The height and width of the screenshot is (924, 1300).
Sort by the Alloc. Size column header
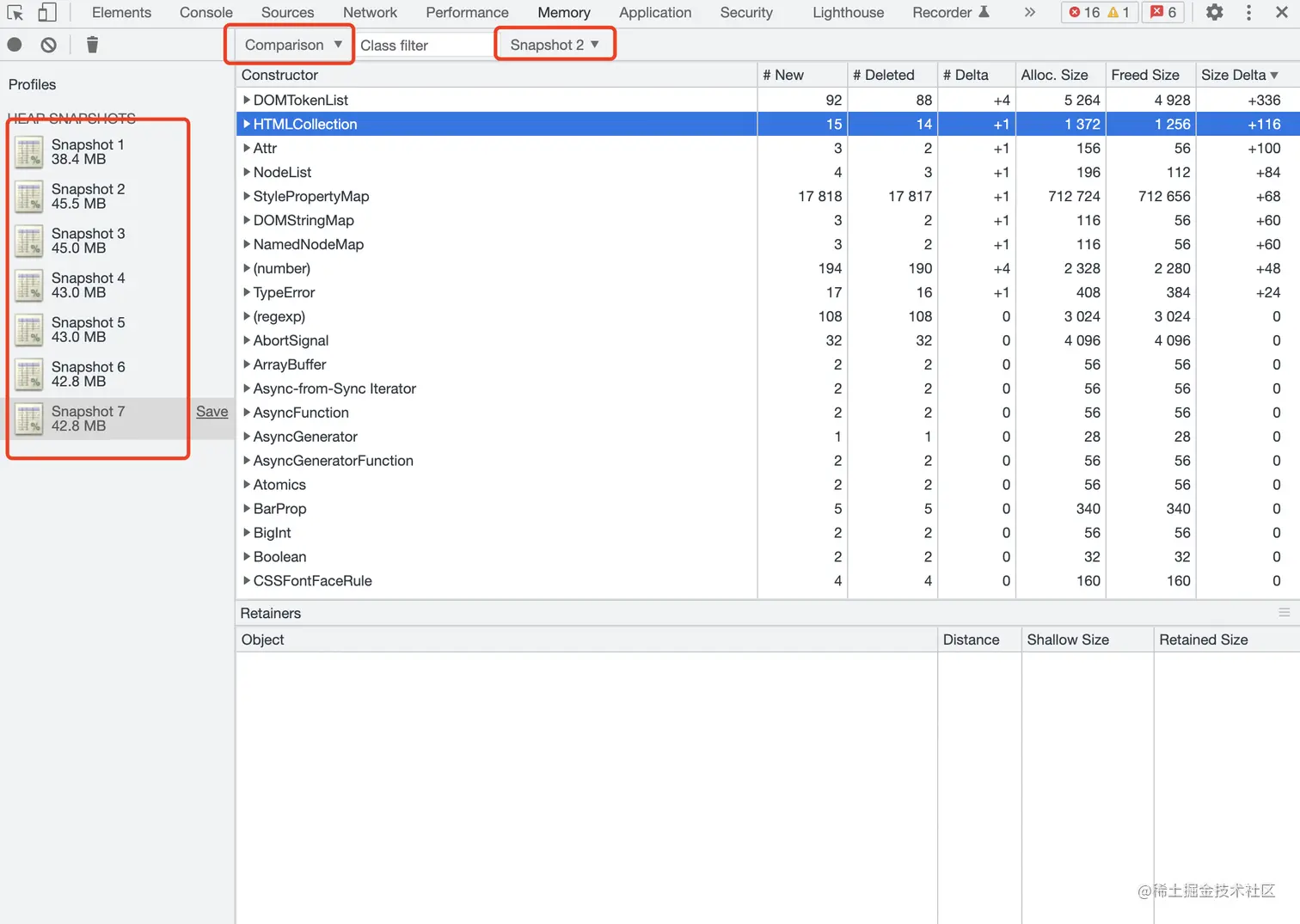(x=1061, y=75)
